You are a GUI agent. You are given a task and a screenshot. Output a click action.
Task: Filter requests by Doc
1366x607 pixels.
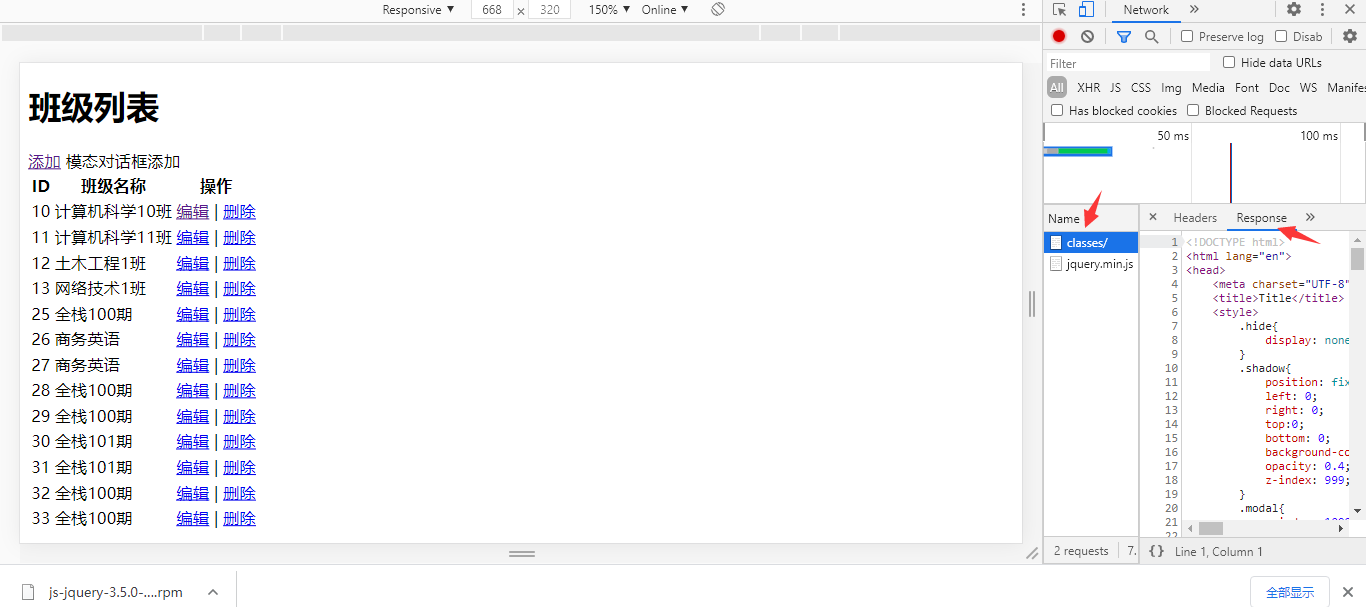click(x=1279, y=87)
